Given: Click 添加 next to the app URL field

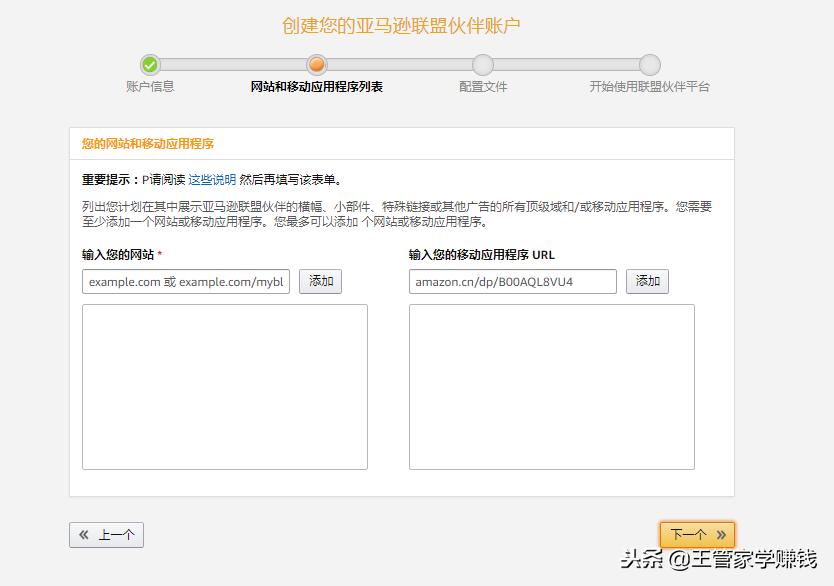Looking at the screenshot, I should coord(647,281).
